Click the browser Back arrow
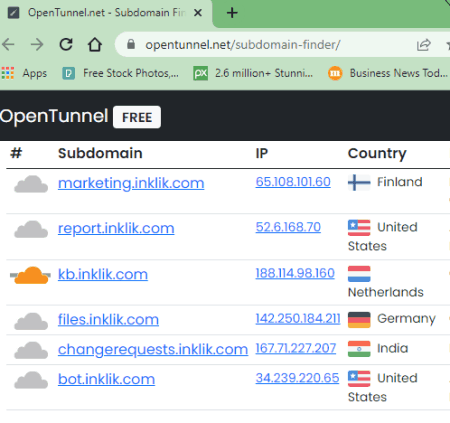Image resolution: width=450 pixels, height=423 pixels. click(x=8, y=44)
